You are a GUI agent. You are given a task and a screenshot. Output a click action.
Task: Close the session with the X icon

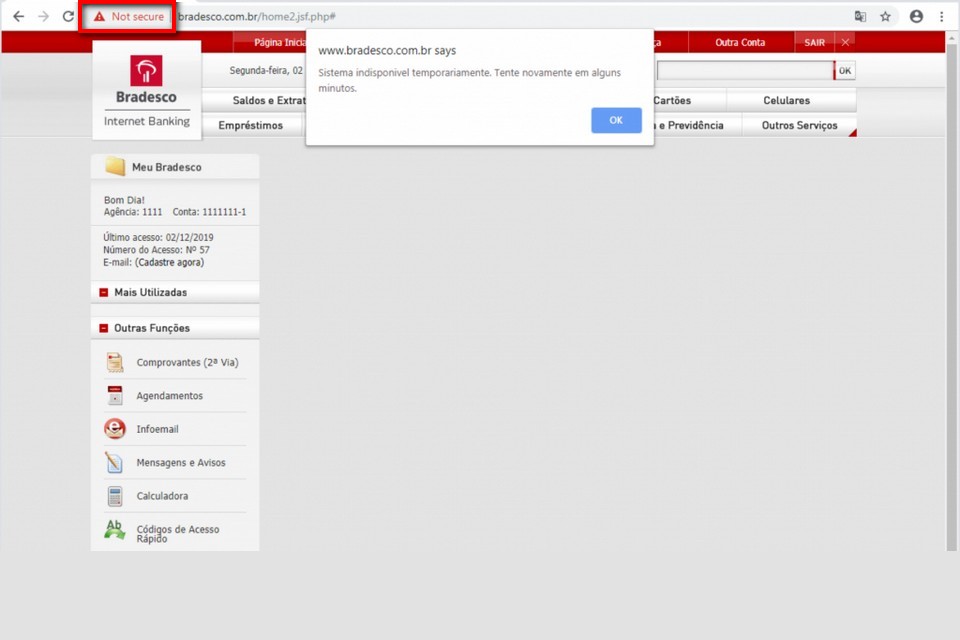(x=846, y=42)
